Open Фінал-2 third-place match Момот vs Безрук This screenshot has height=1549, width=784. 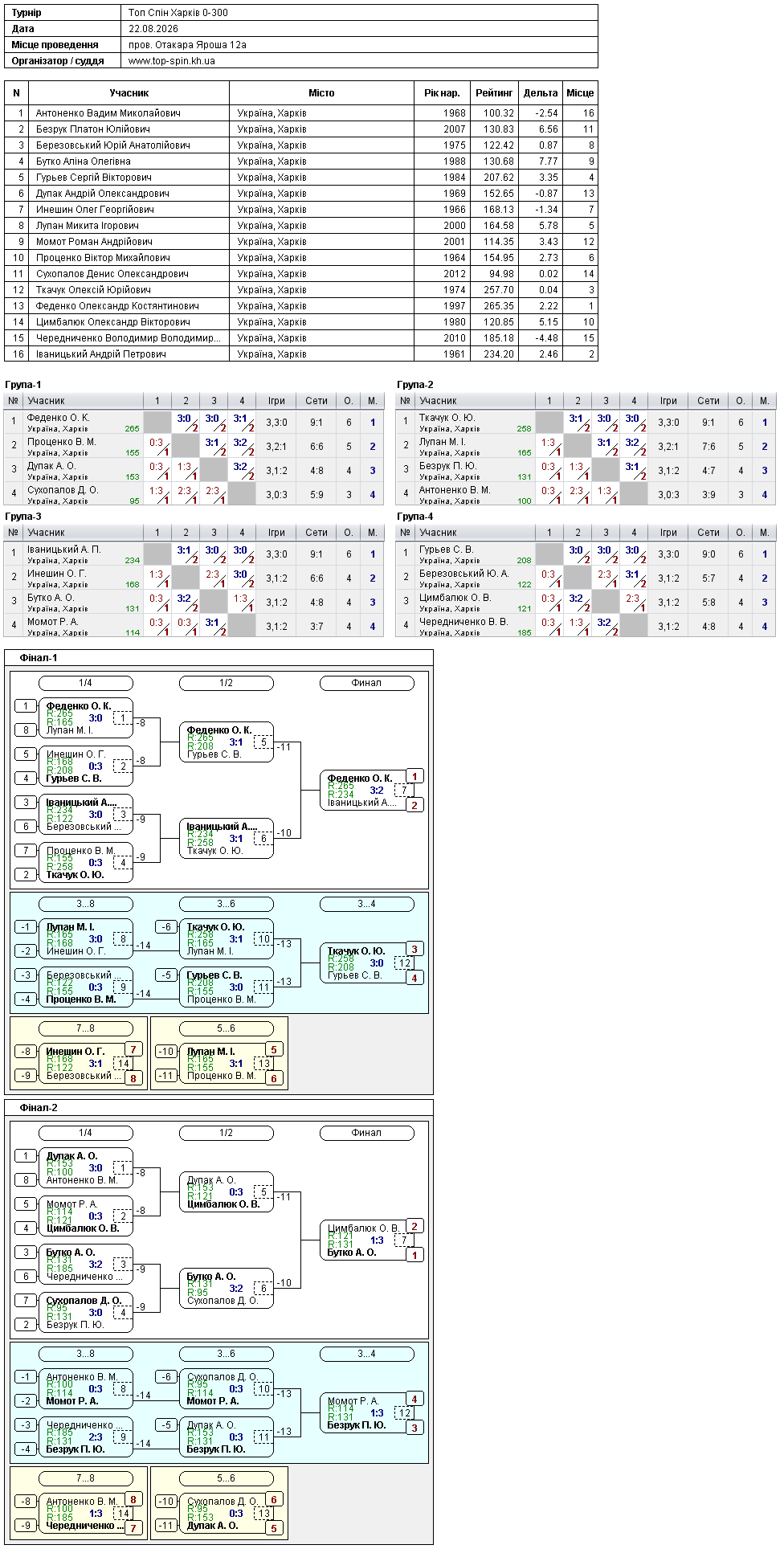(366, 1413)
